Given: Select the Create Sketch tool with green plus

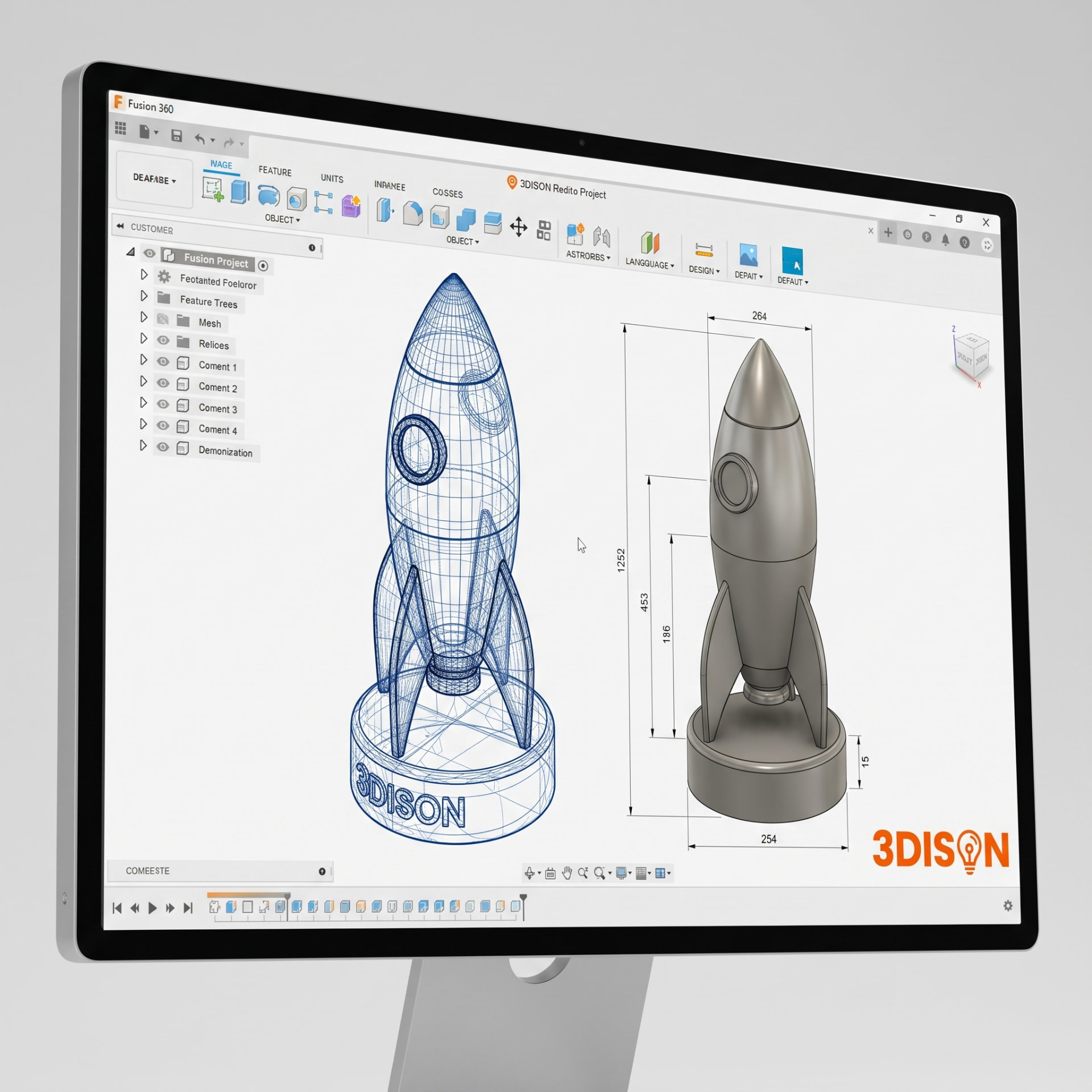Looking at the screenshot, I should click(x=213, y=189).
